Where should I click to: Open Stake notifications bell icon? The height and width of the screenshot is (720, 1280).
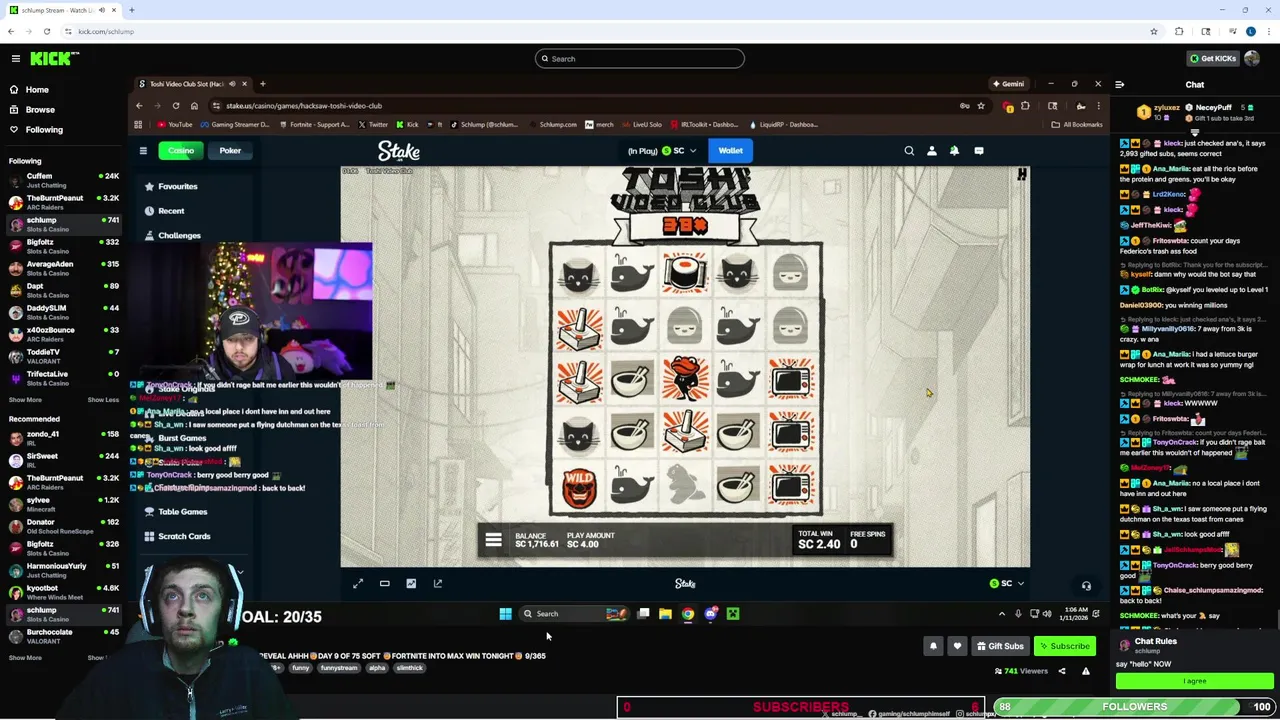(x=954, y=151)
